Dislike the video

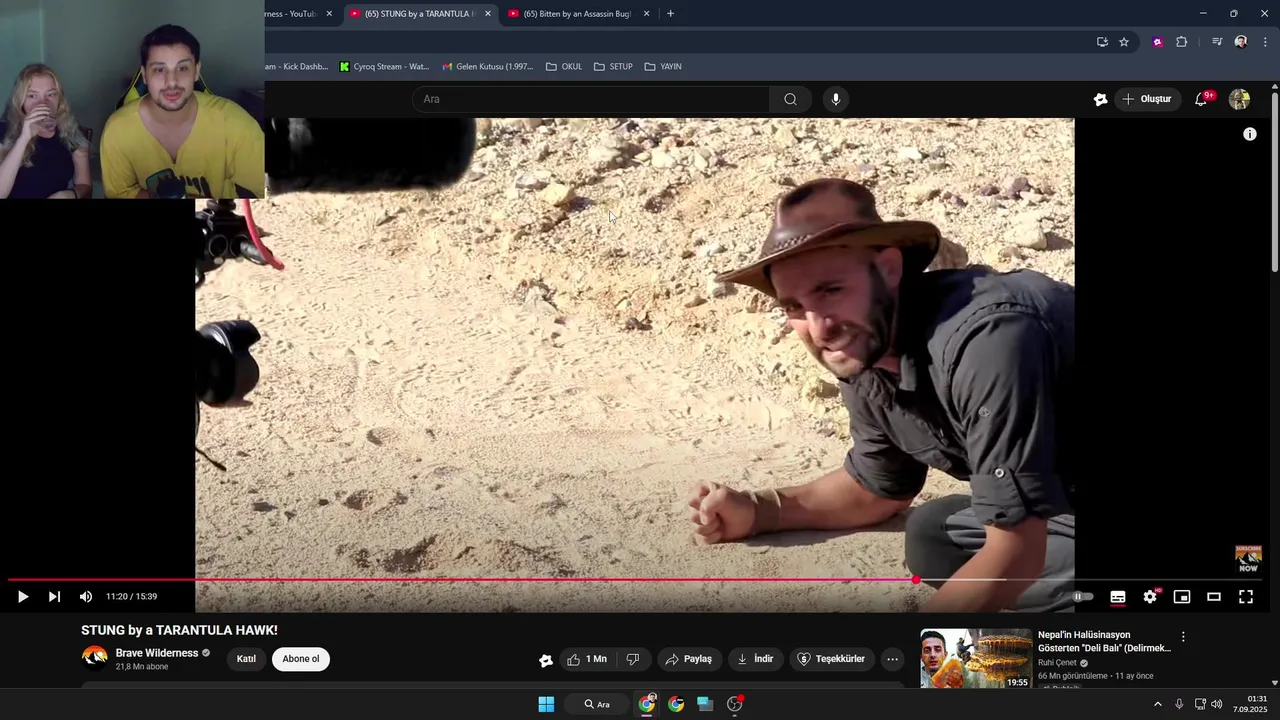[632, 659]
